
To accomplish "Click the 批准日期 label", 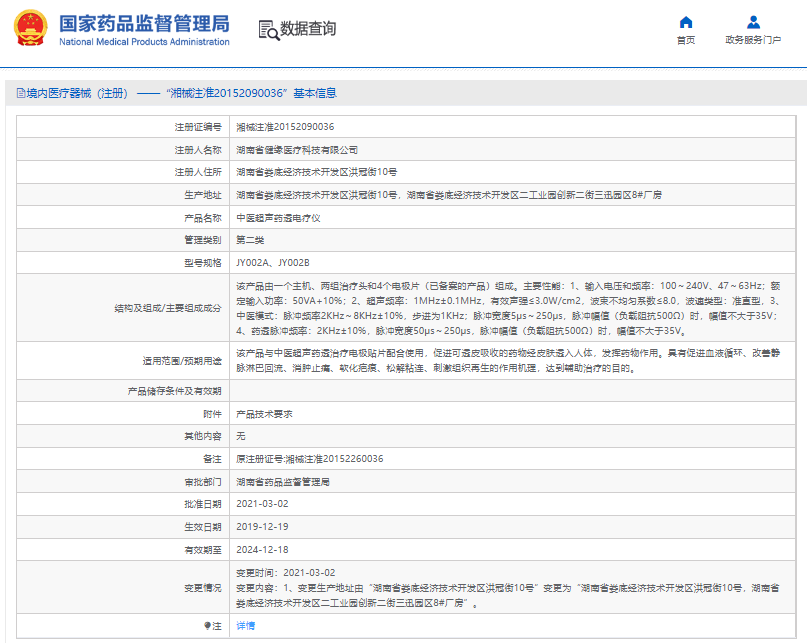I will (203, 504).
